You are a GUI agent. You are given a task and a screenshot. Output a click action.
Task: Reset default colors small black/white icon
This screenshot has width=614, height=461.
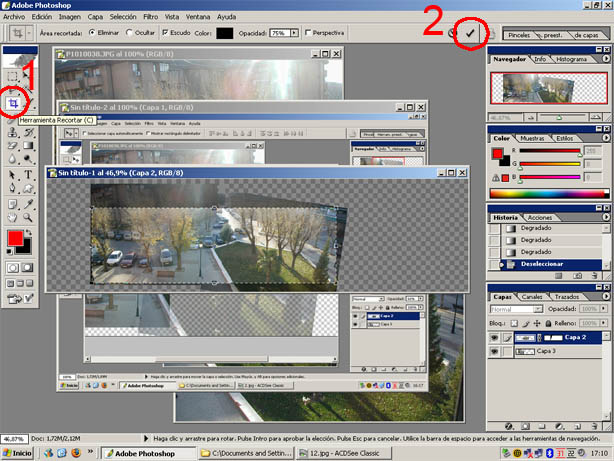[10, 251]
